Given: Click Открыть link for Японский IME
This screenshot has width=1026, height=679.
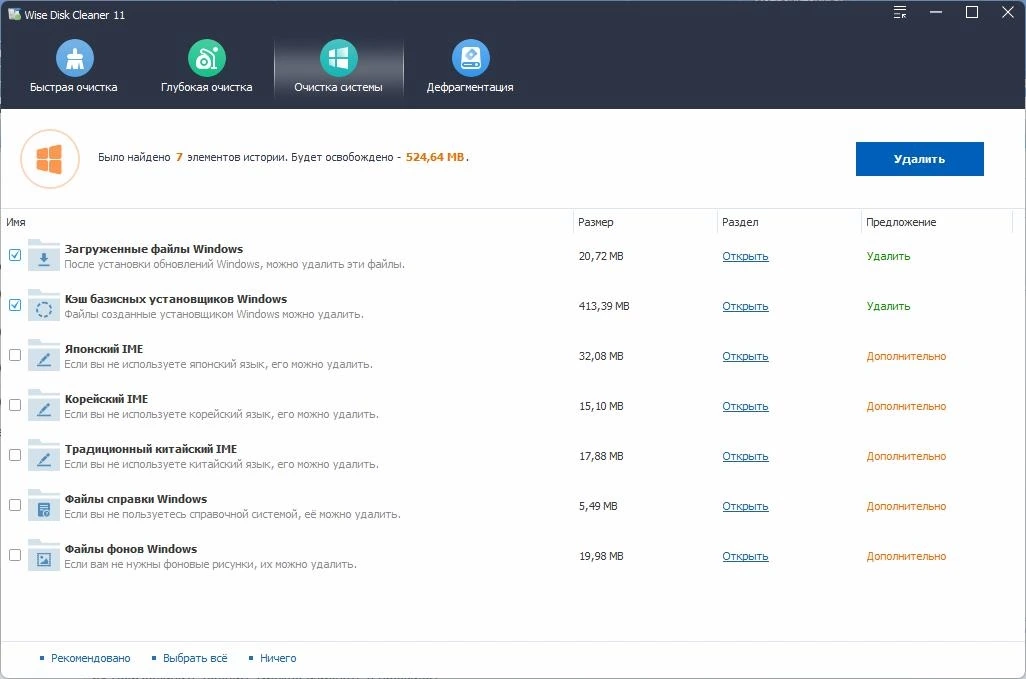Looking at the screenshot, I should click(x=745, y=357).
